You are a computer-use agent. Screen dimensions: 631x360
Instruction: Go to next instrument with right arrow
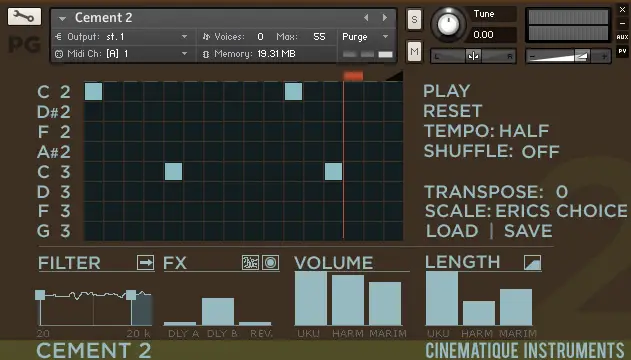(x=385, y=18)
